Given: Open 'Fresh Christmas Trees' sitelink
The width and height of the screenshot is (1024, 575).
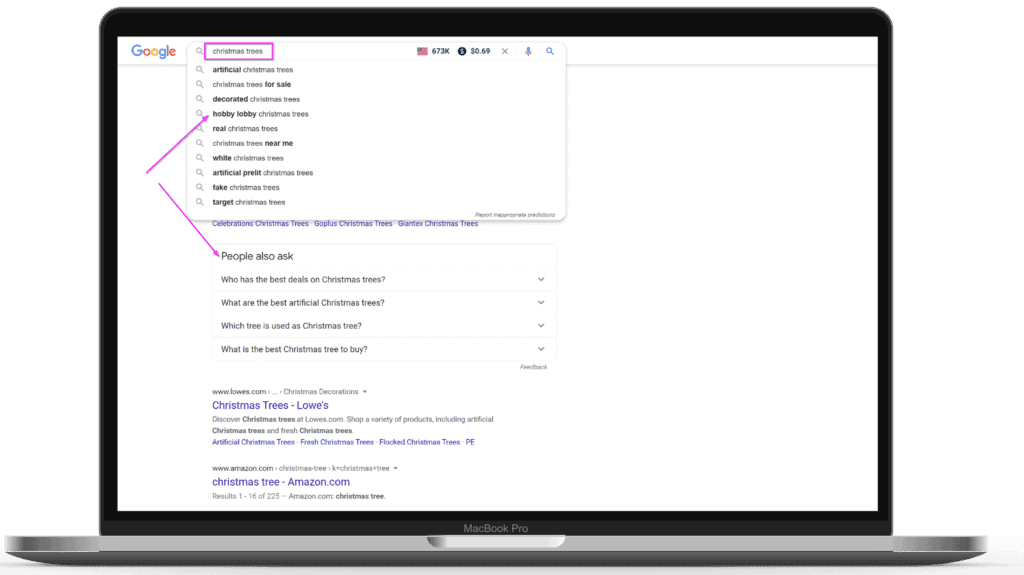Looking at the screenshot, I should (x=337, y=442).
